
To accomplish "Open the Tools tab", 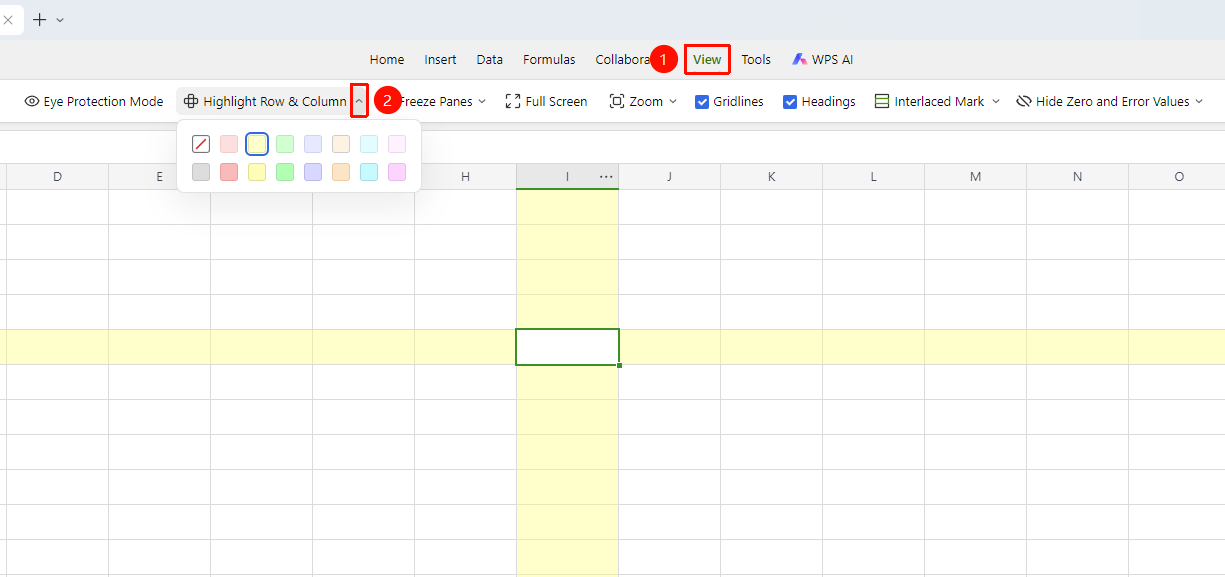I will (756, 59).
